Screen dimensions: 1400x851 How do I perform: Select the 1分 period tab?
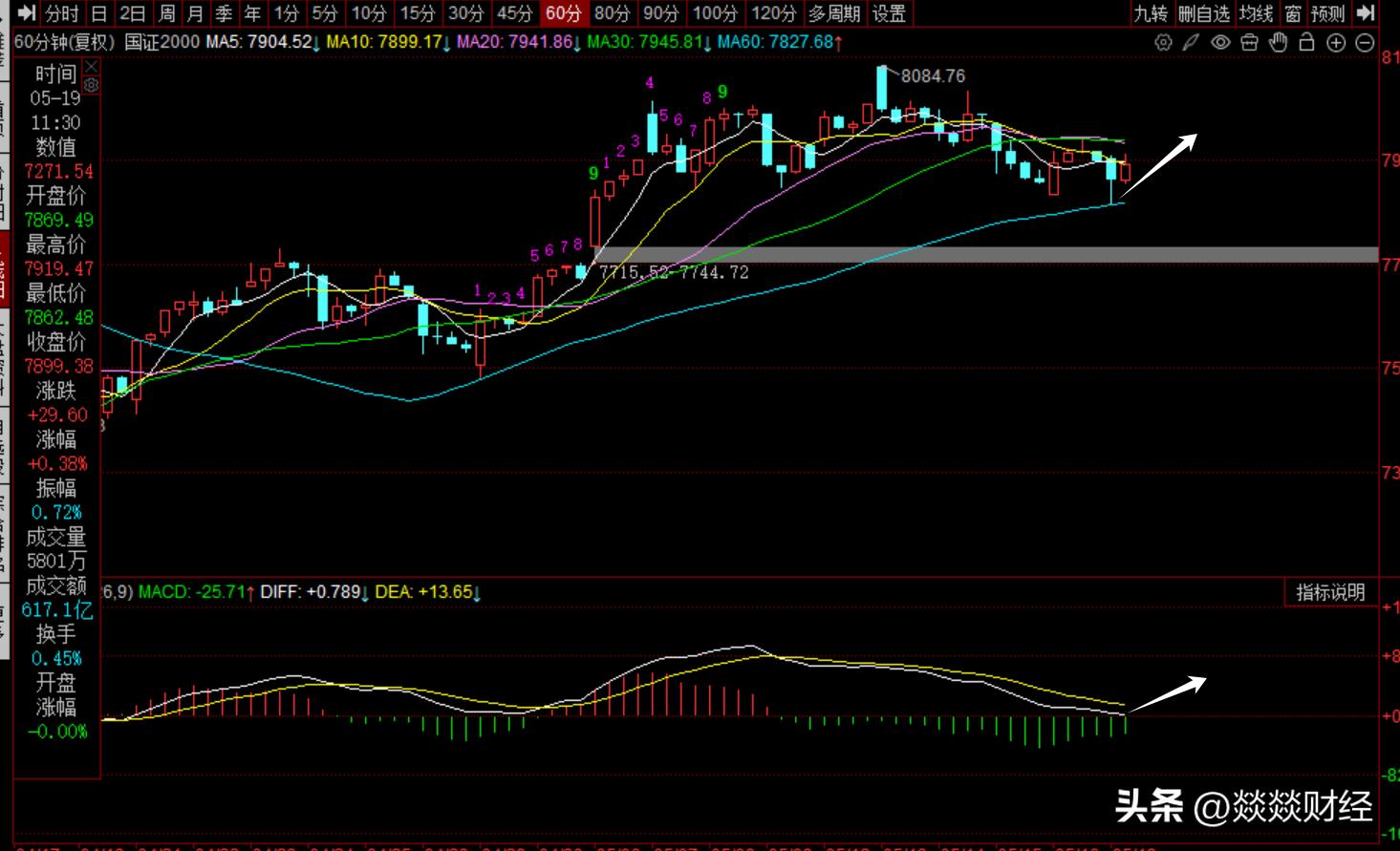click(287, 13)
